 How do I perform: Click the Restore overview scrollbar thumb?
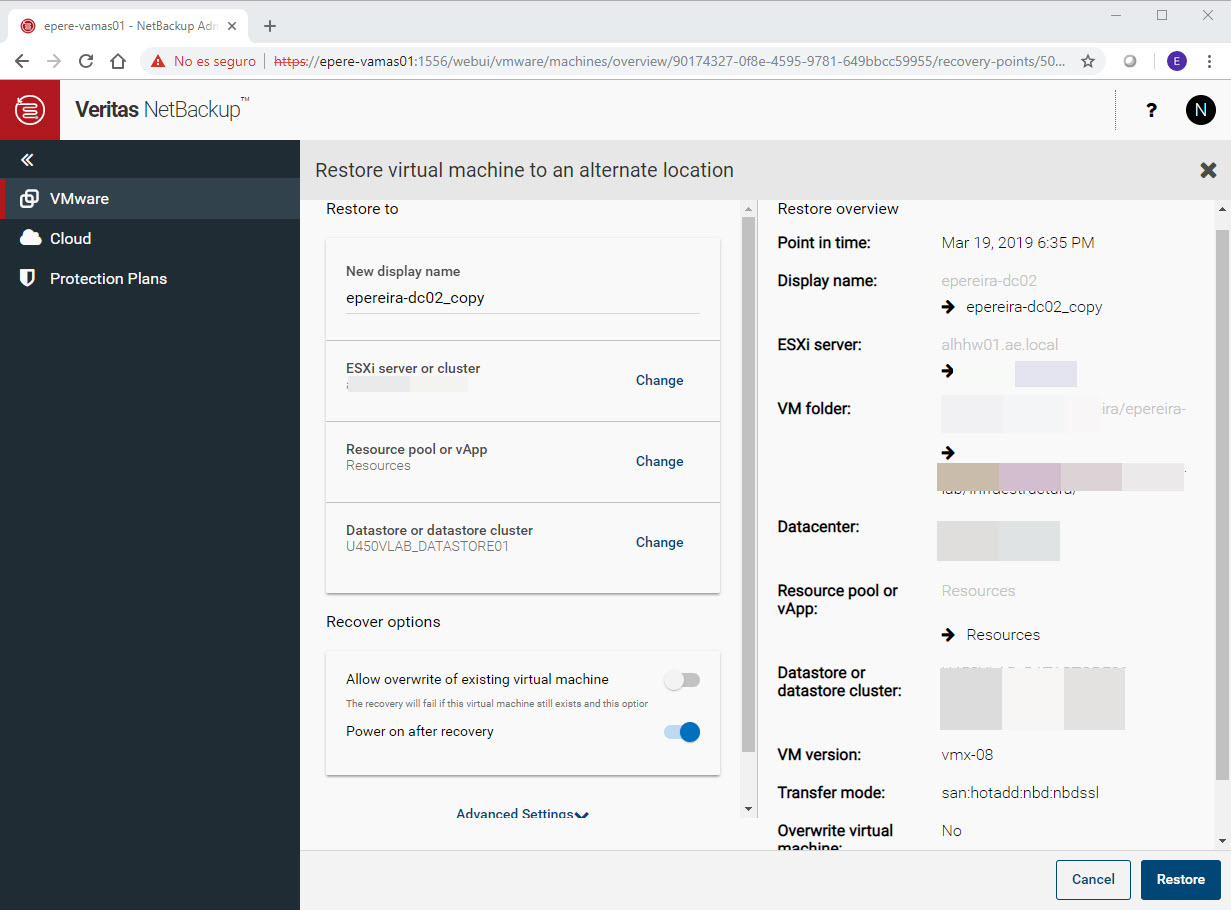click(1222, 504)
